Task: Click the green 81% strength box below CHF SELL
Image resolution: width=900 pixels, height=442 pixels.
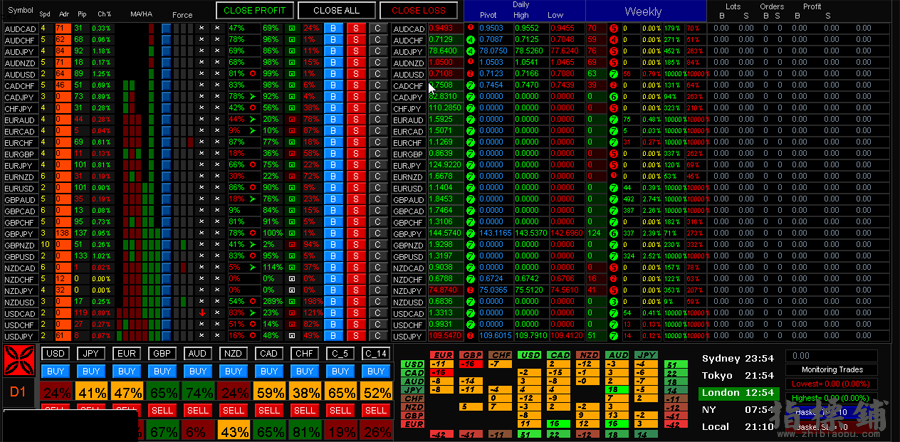Action: pos(304,432)
